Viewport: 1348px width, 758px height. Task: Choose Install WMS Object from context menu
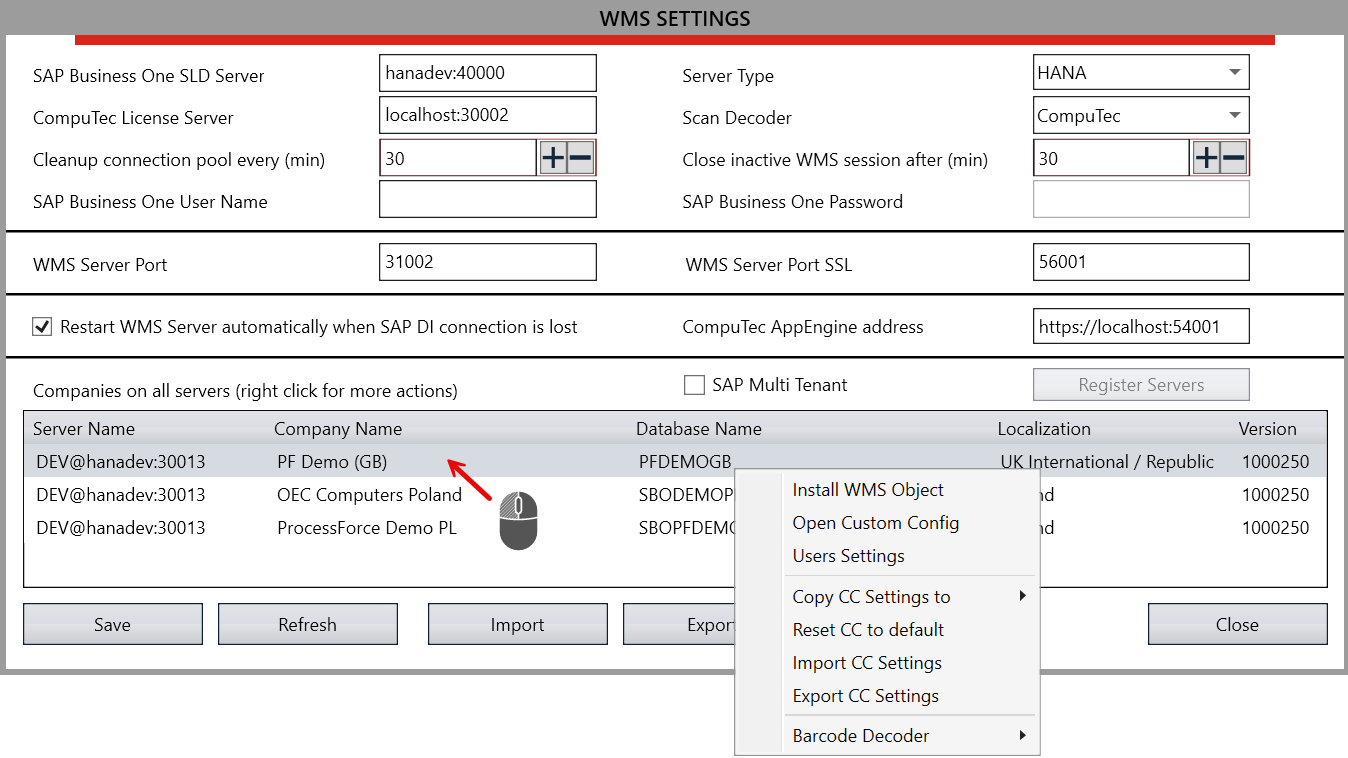click(x=867, y=489)
